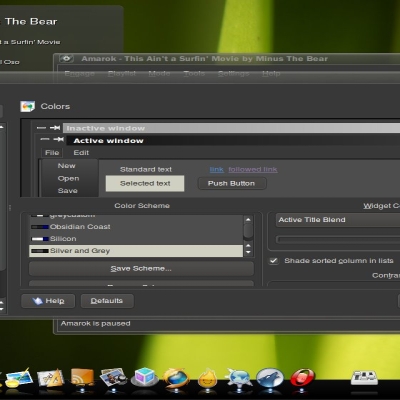Screen dimensions: 400x400
Task: Open the Engage menu in Amarok
Action: [80, 74]
